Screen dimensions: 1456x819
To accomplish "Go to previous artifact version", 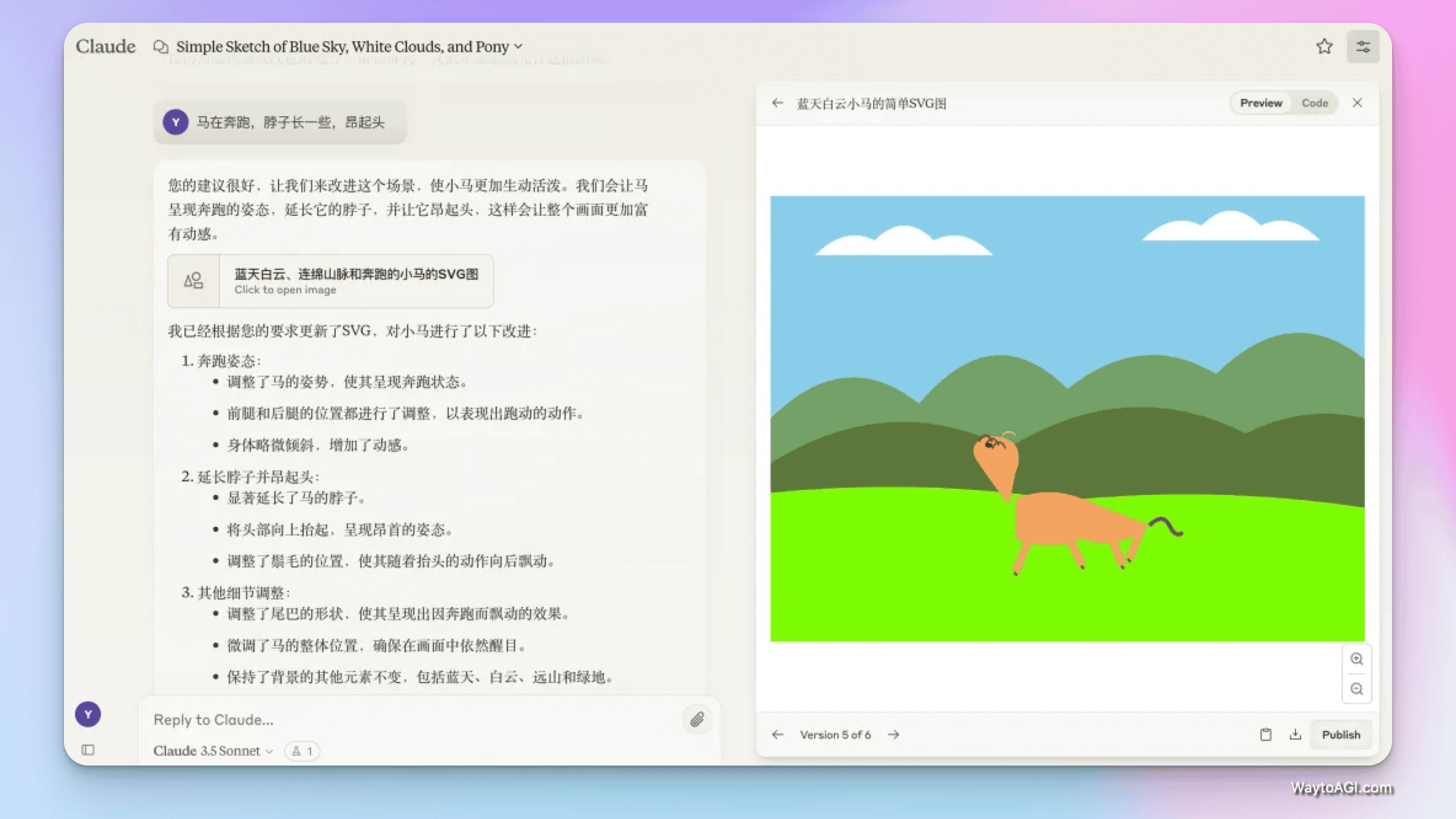I will coord(778,734).
